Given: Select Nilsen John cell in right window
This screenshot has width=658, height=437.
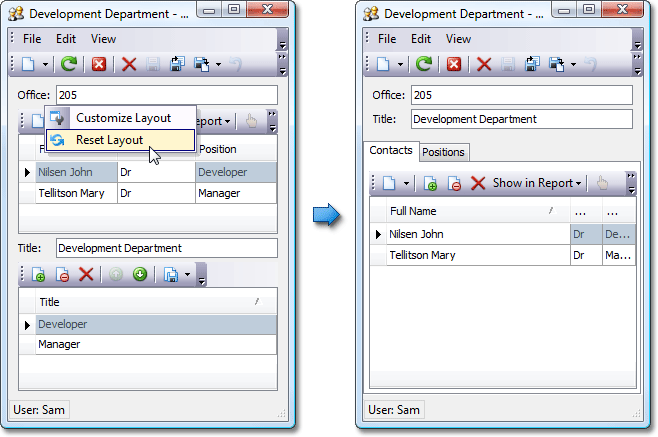Looking at the screenshot, I should click(x=478, y=234).
